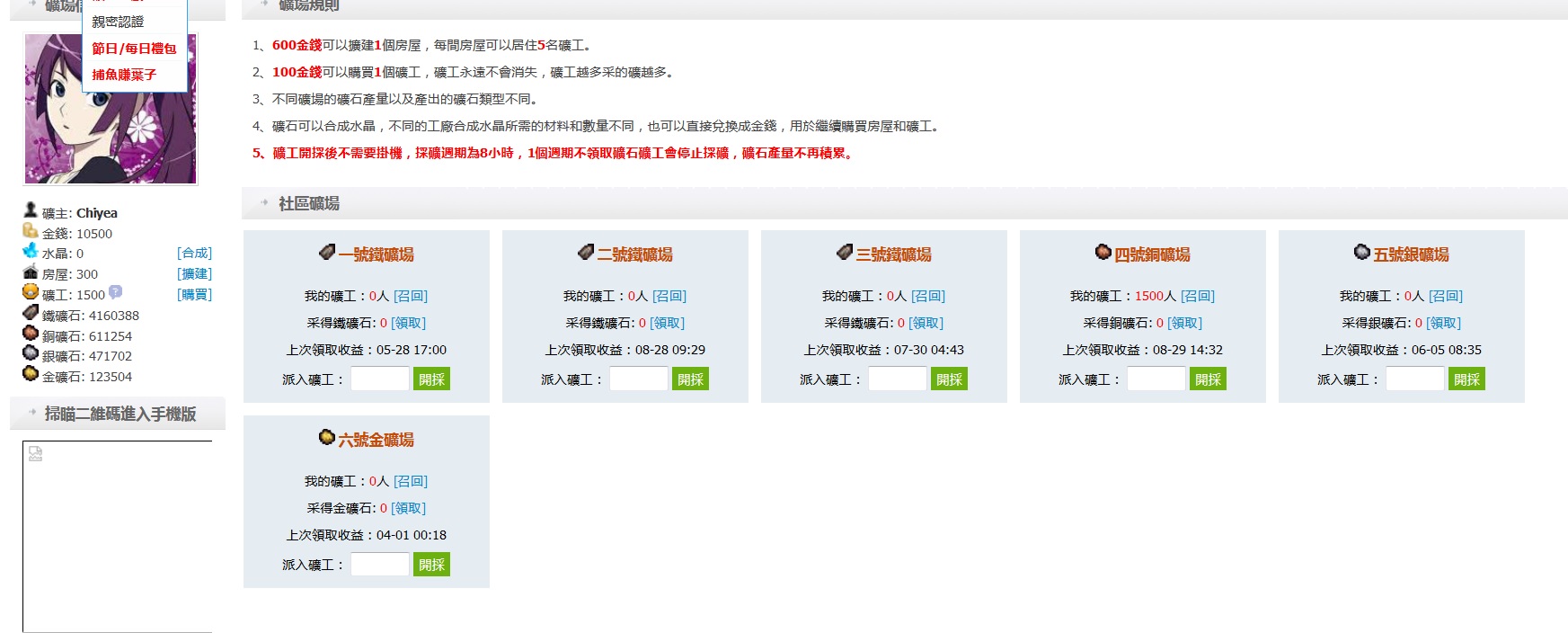Recall miners from 四號銅礦場 via 召回

(1197, 296)
